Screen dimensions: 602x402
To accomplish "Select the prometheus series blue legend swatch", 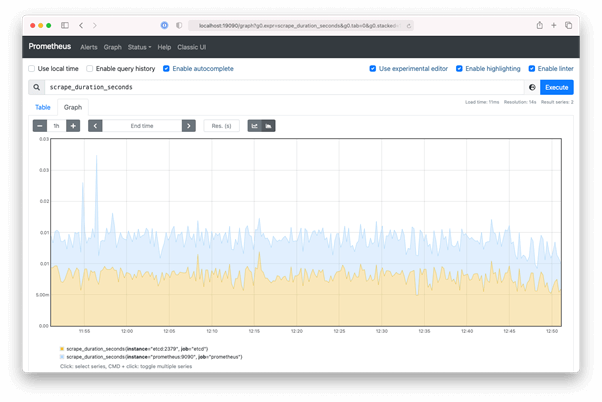I will click(x=62, y=357).
